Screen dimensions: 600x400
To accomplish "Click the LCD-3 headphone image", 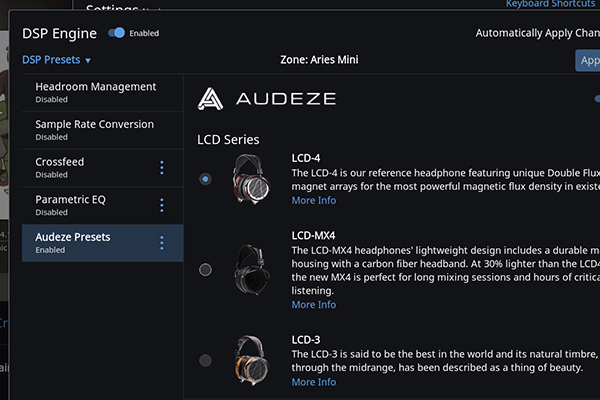I will coord(251,360).
